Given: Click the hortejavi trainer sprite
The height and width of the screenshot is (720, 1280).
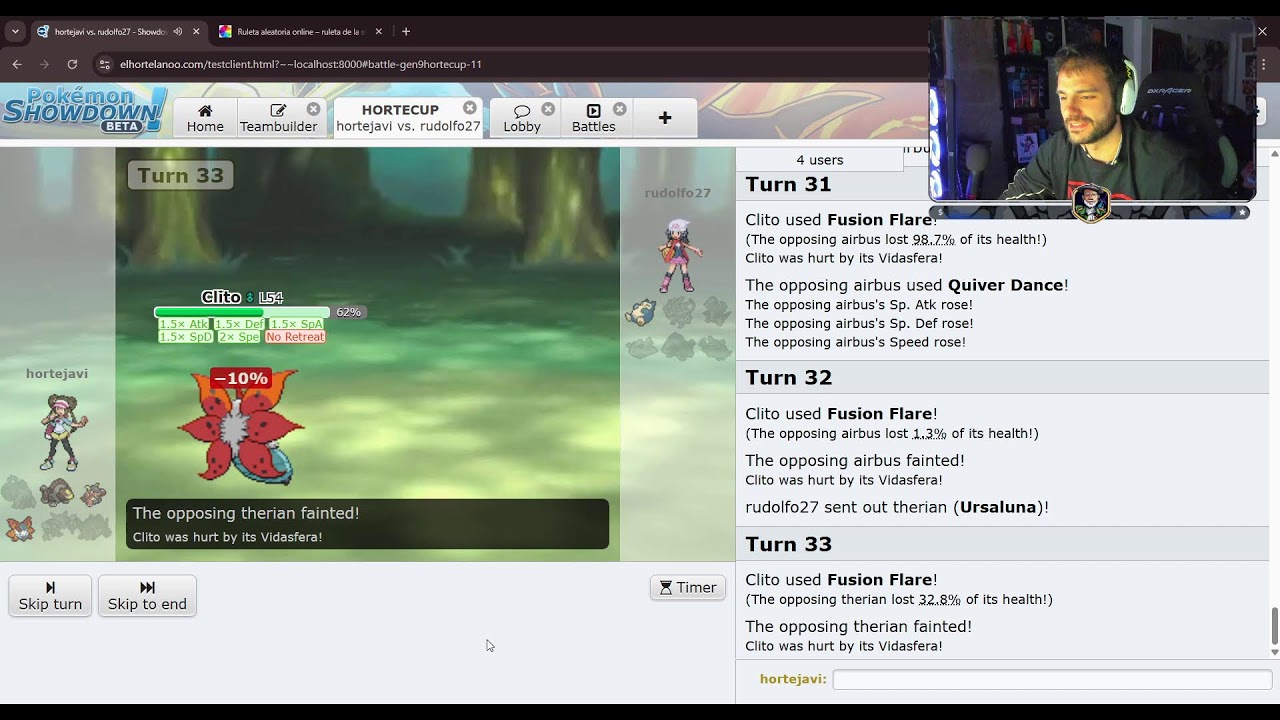Looking at the screenshot, I should (61, 431).
